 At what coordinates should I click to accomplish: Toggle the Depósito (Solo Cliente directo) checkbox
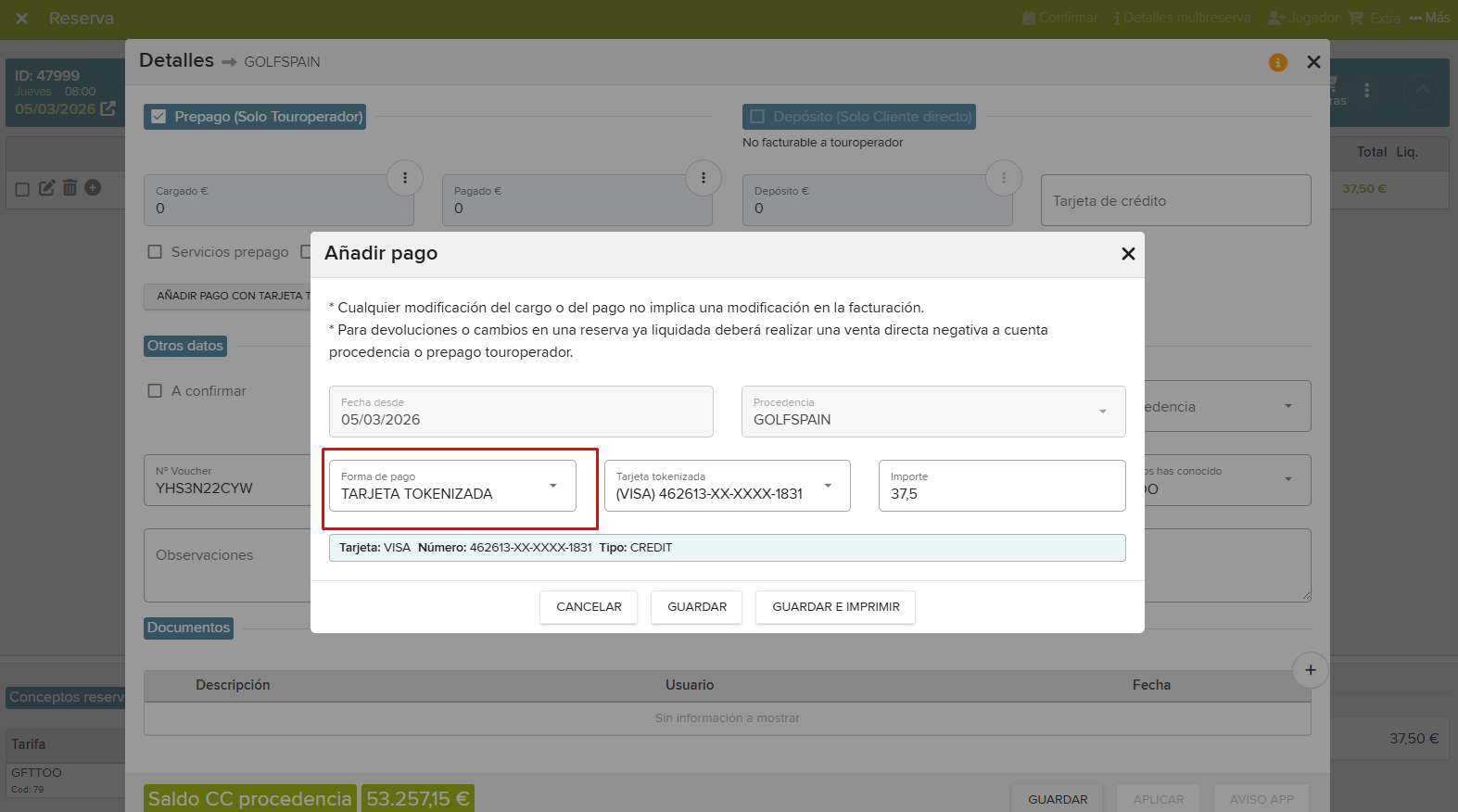point(757,117)
